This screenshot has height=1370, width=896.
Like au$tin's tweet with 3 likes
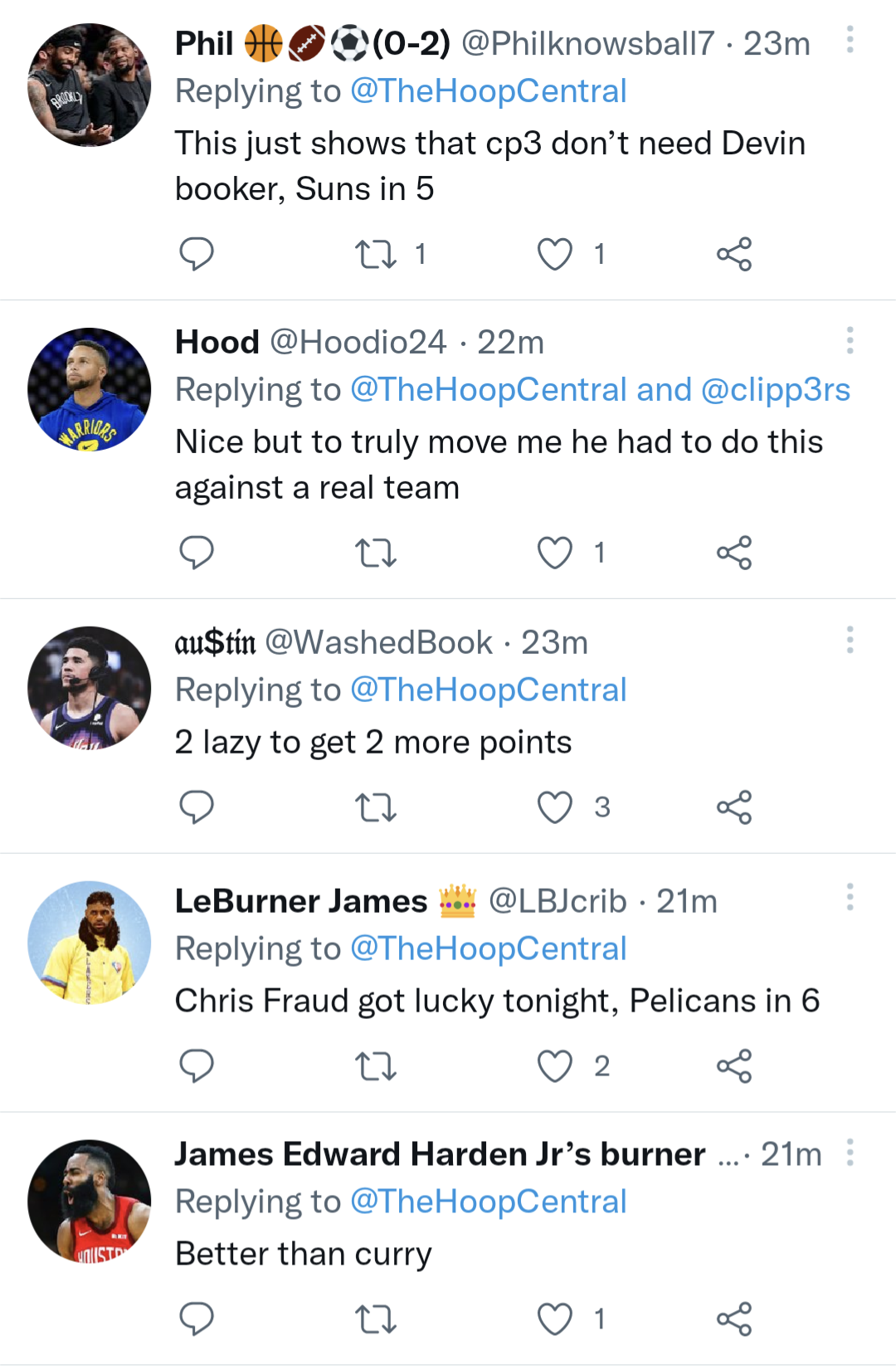coord(555,807)
